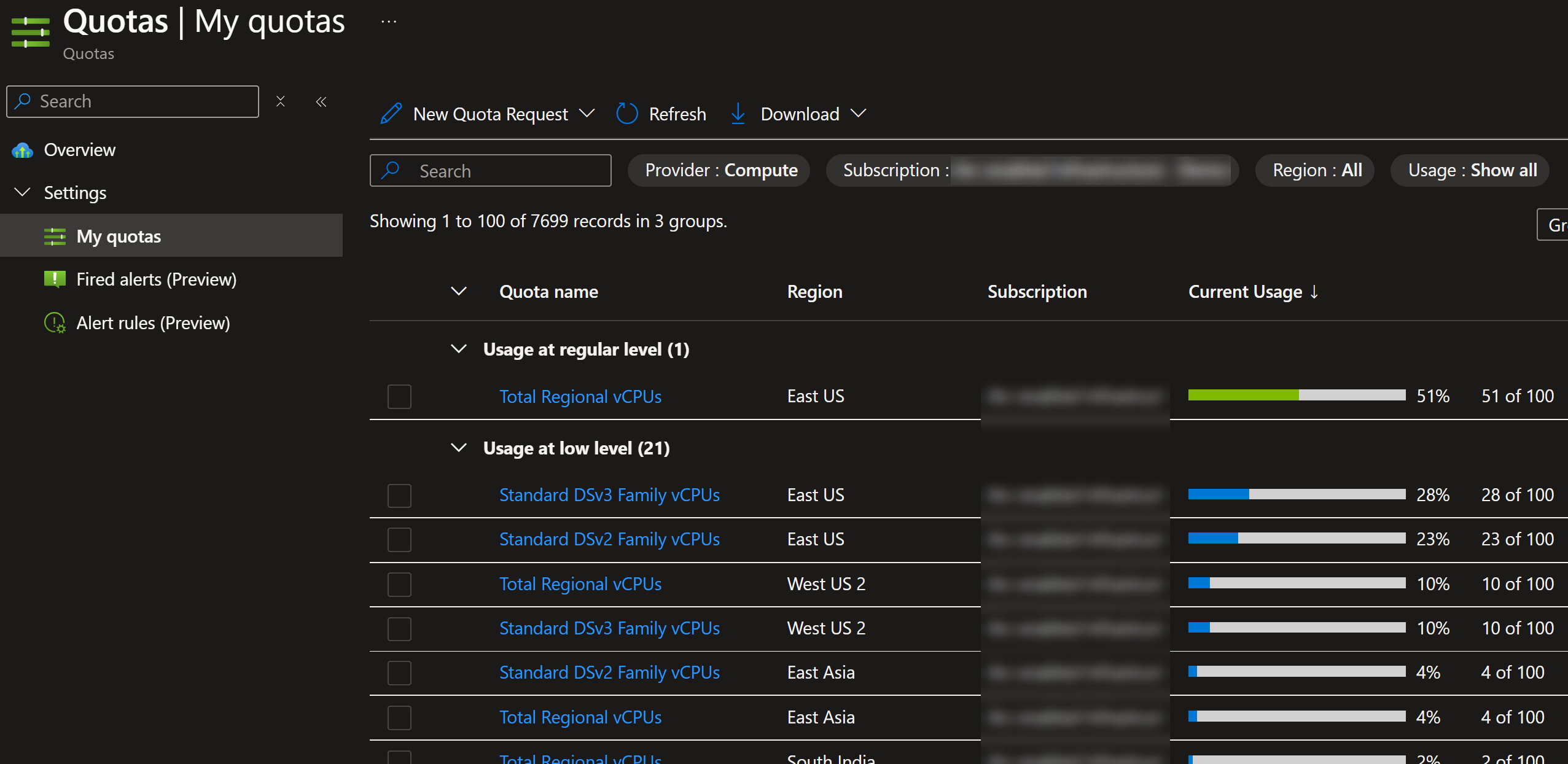1568x764 pixels.
Task: Focus the quota list Search field
Action: point(491,170)
